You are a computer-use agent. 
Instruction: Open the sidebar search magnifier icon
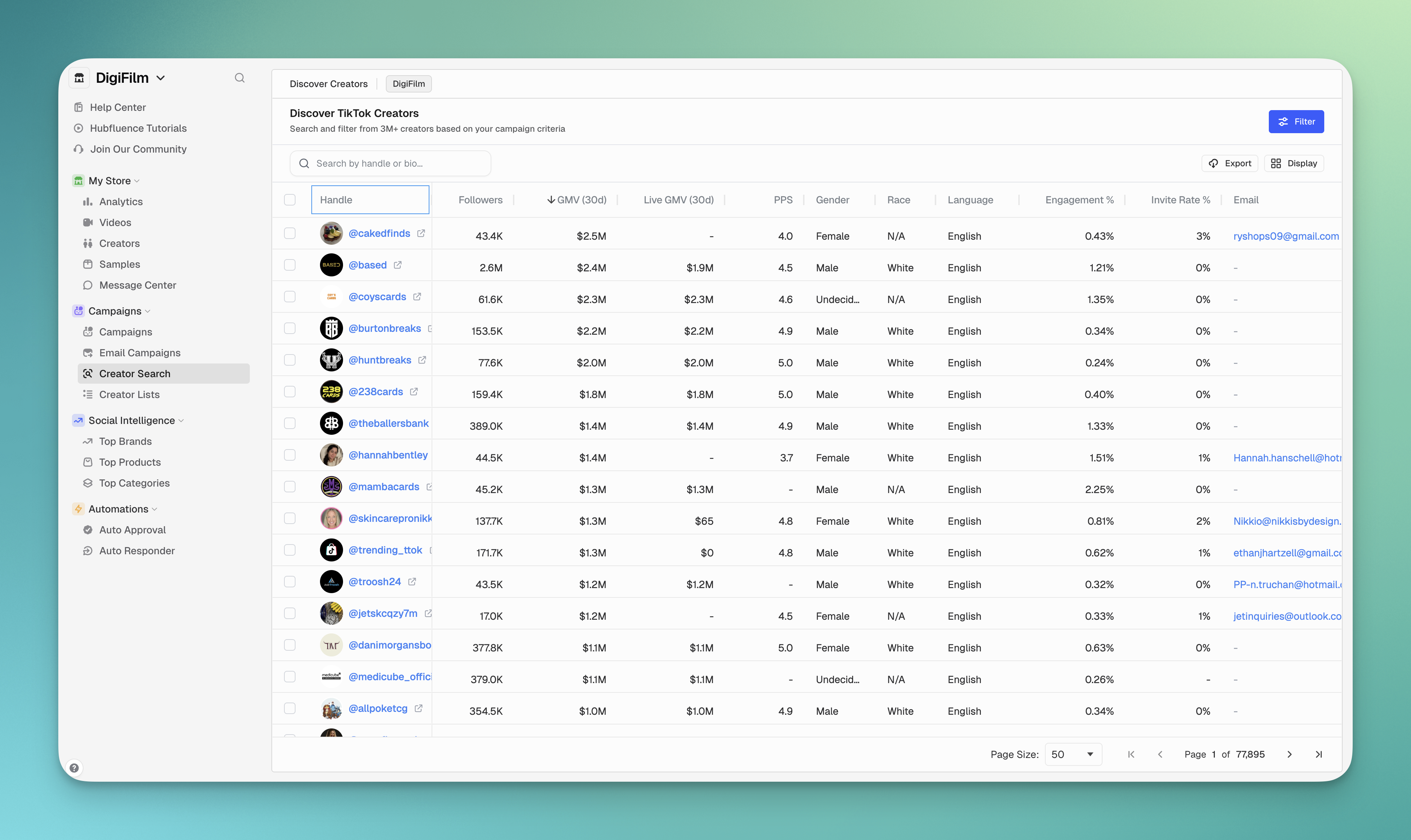[x=240, y=77]
